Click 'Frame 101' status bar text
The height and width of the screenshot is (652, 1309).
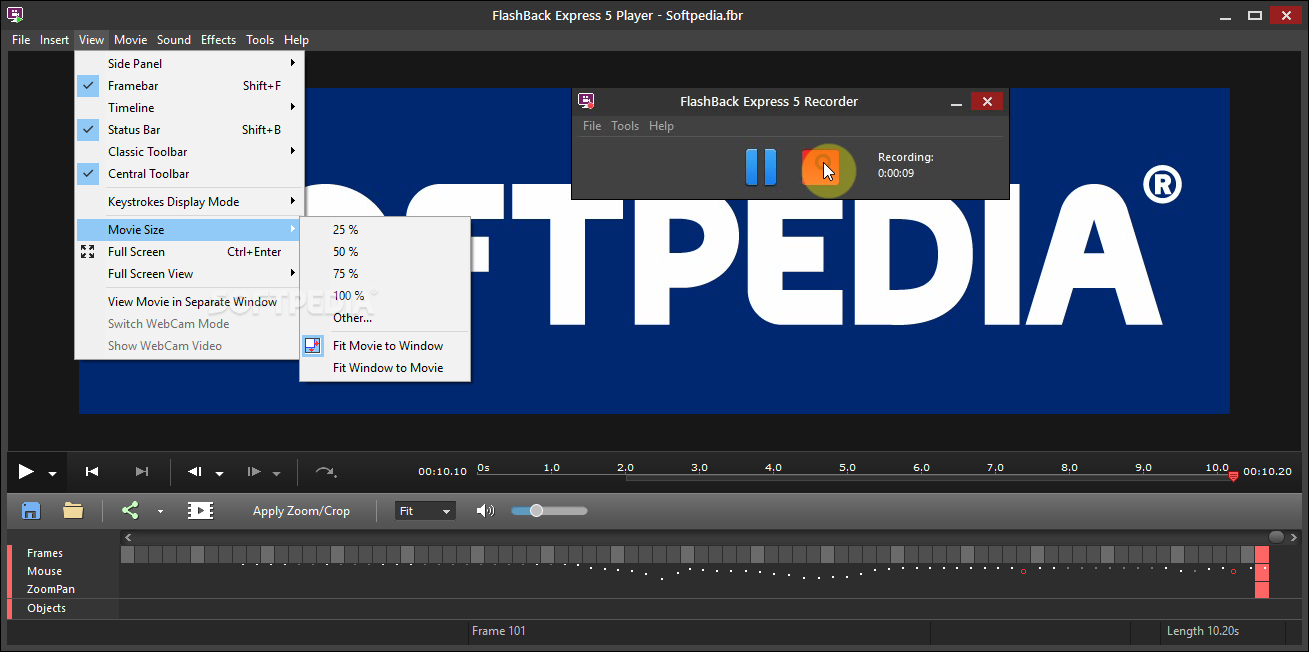tap(499, 631)
